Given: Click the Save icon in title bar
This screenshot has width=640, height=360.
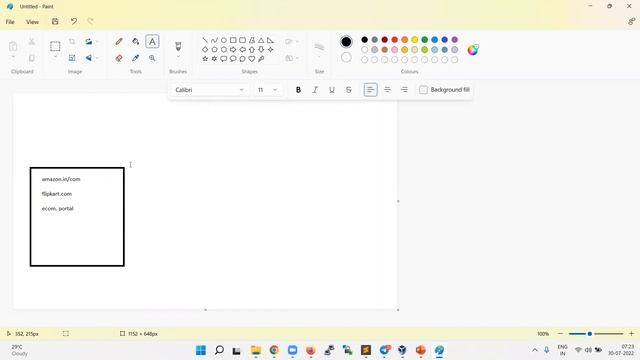Looking at the screenshot, I should [55, 22].
